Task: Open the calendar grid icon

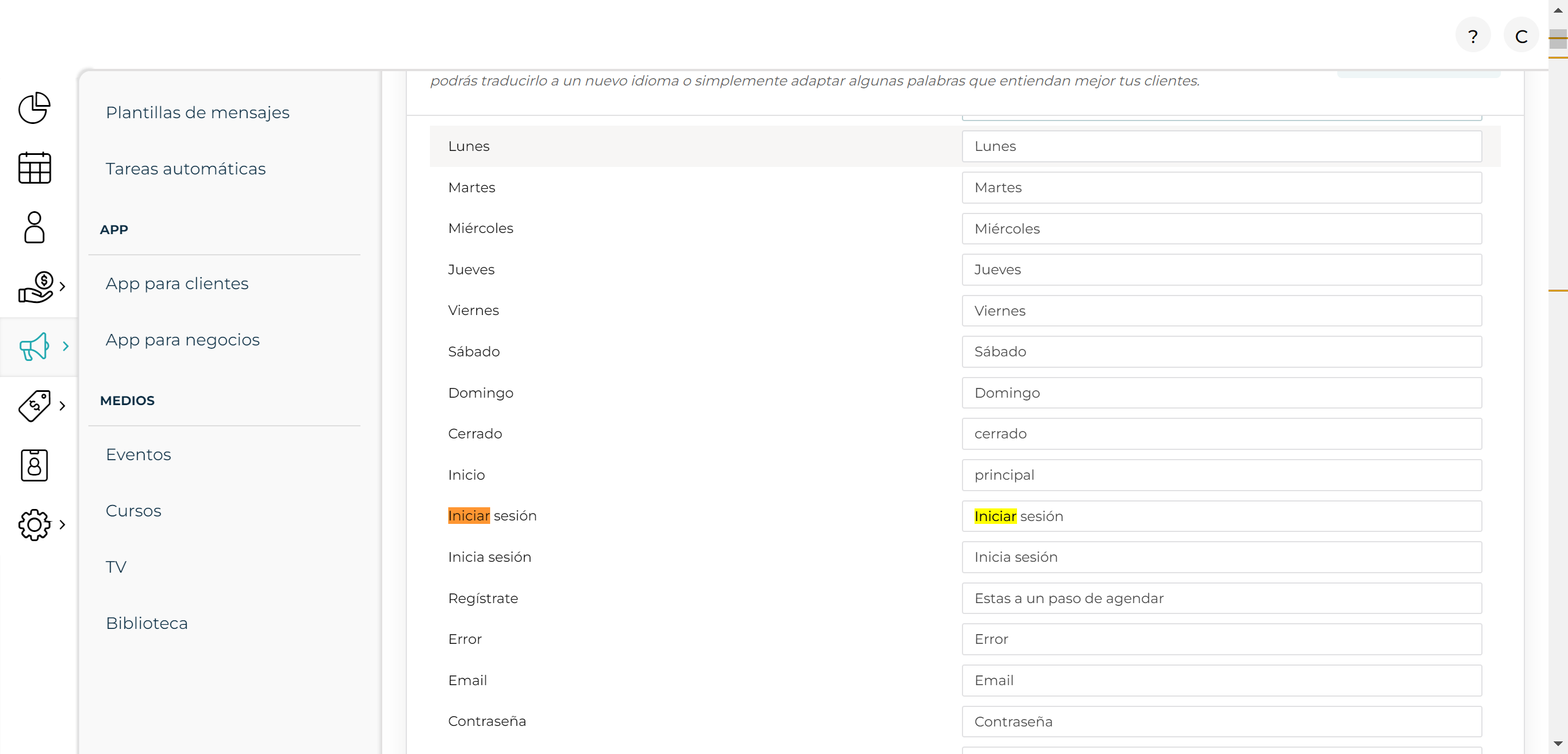Action: tap(34, 168)
